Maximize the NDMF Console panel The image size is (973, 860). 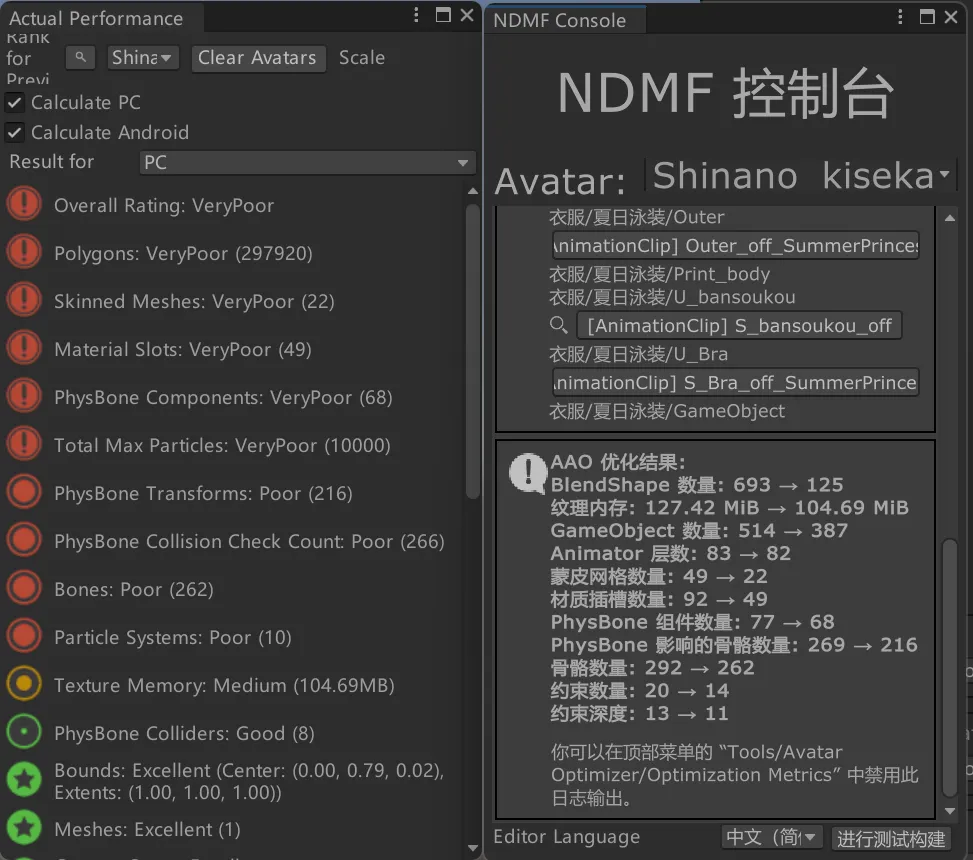coord(927,17)
